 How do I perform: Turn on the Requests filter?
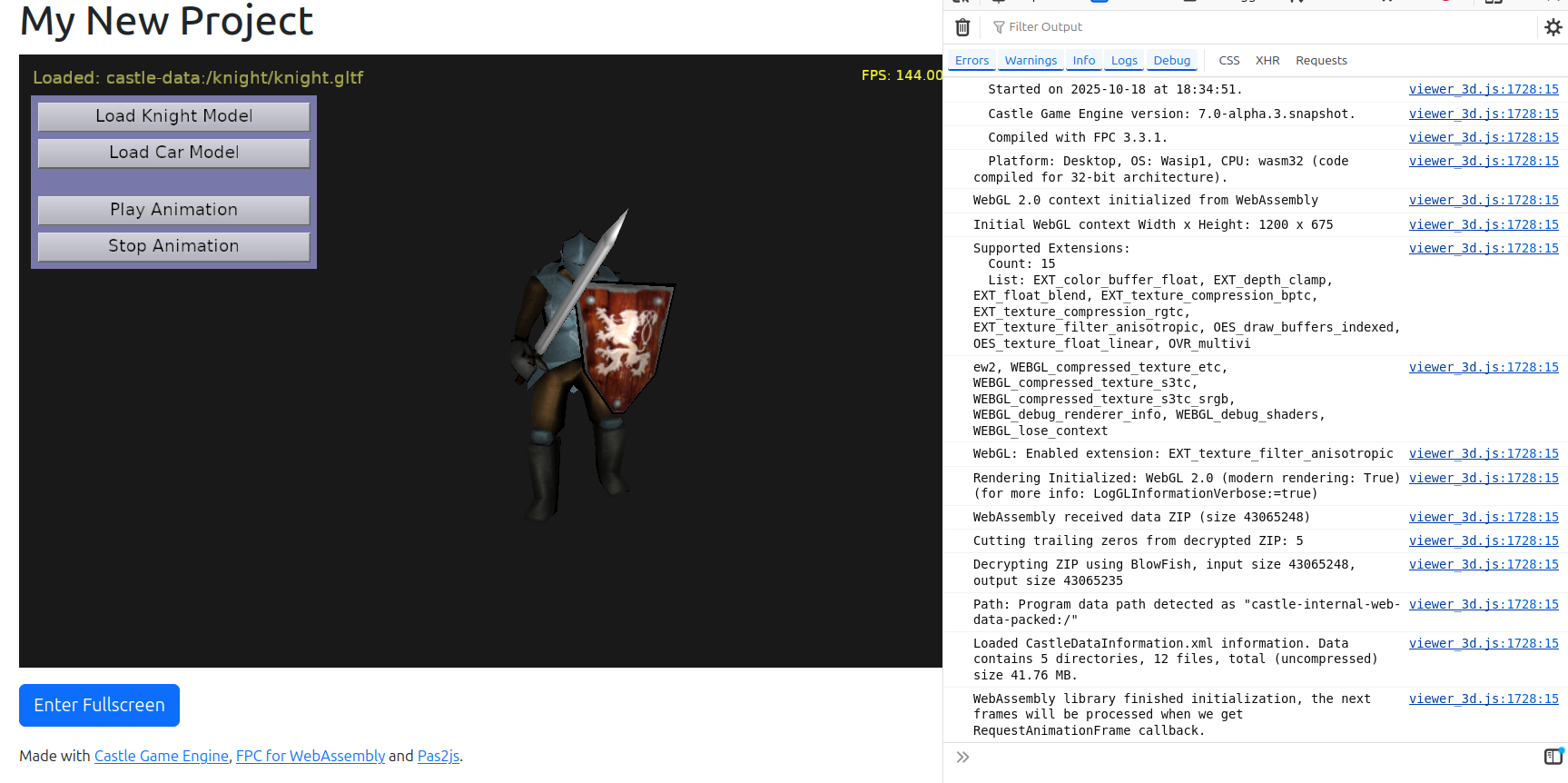1321,61
